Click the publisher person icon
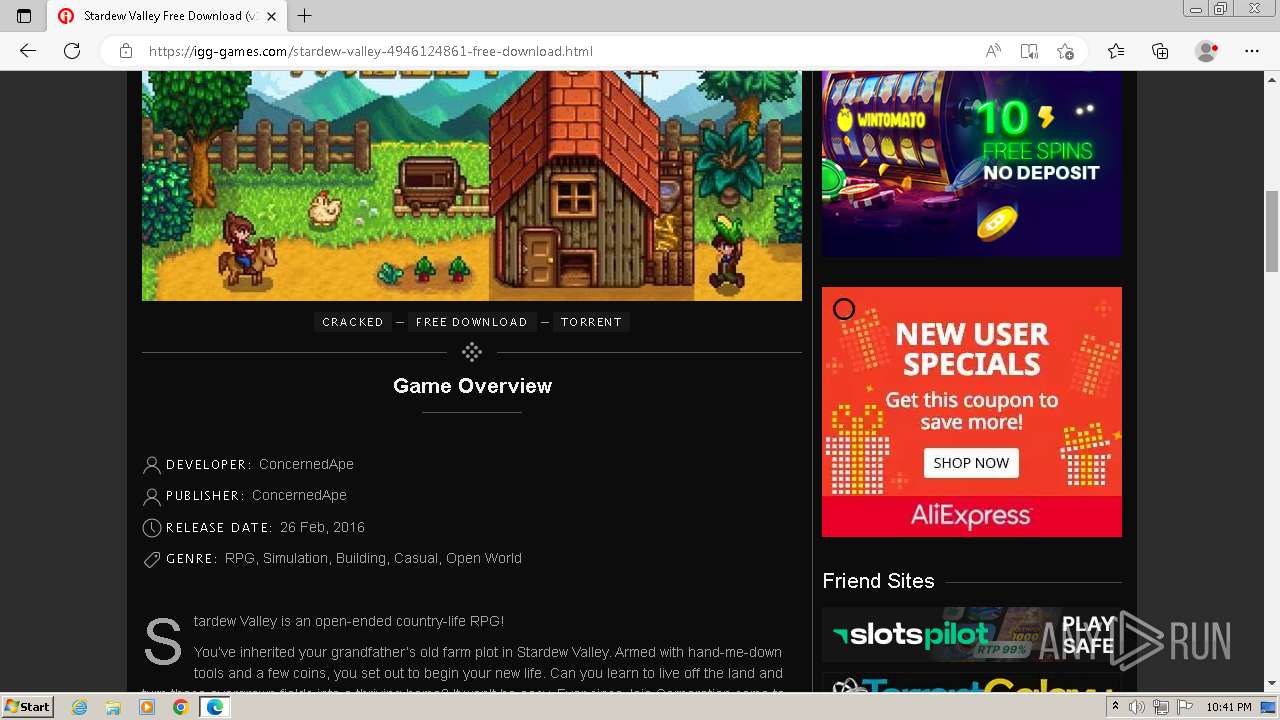The height and width of the screenshot is (720, 1280). pos(152,496)
